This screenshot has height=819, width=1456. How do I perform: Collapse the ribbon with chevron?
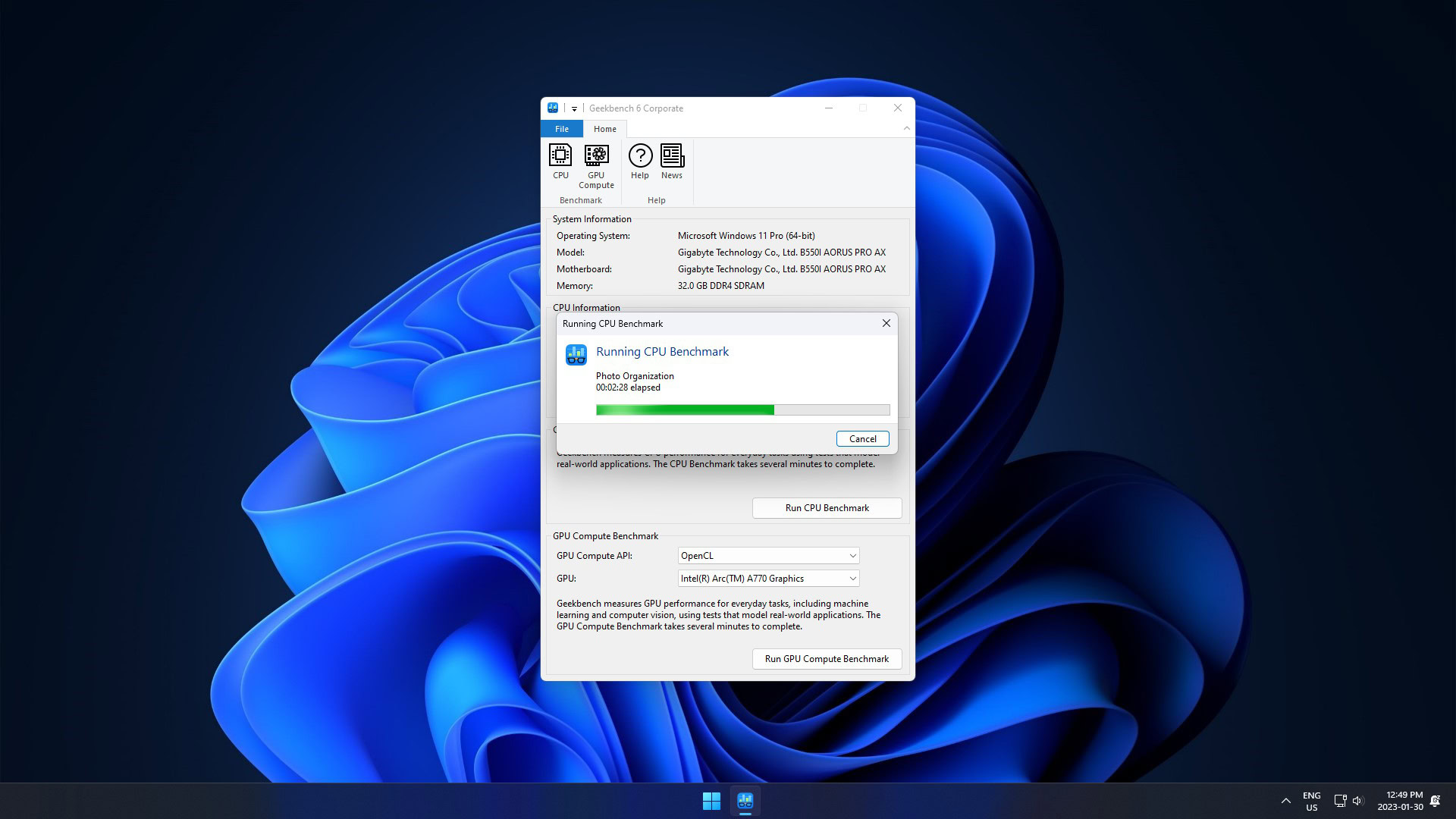(x=906, y=128)
